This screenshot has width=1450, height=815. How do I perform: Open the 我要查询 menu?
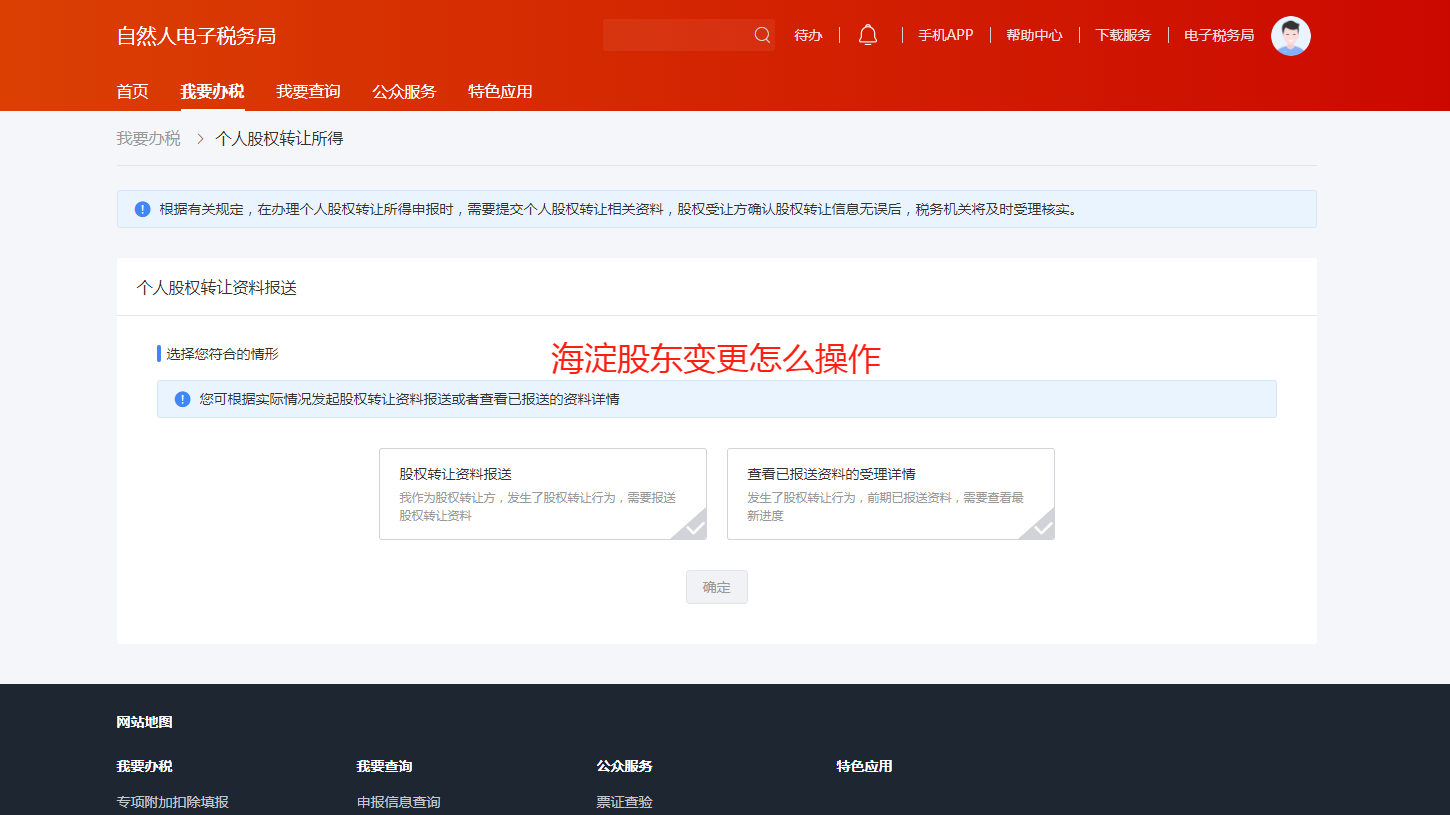coord(306,91)
